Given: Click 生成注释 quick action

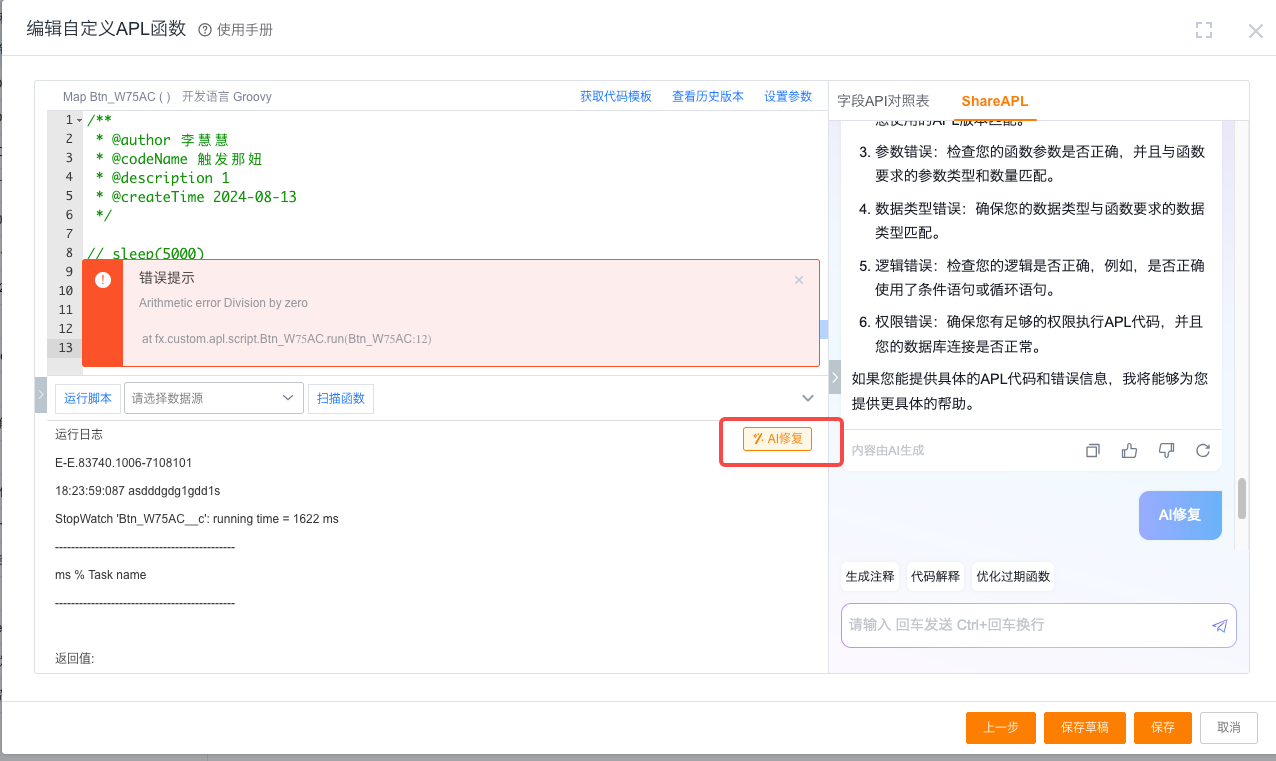Looking at the screenshot, I should (x=870, y=577).
